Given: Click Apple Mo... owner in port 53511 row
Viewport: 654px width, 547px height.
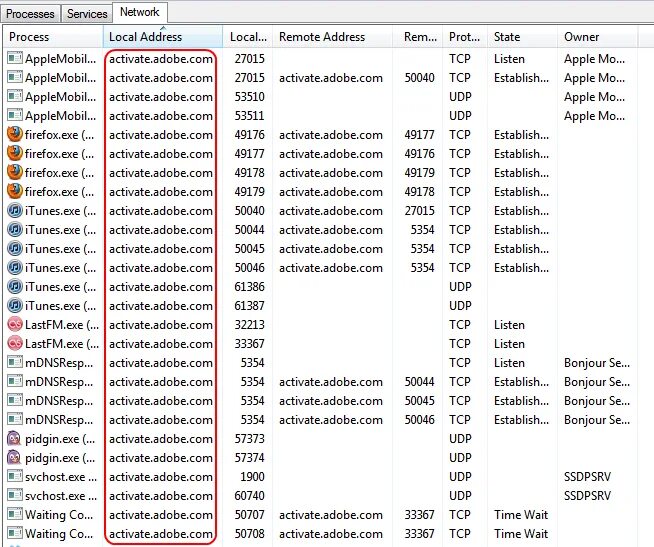Looking at the screenshot, I should click(x=594, y=116).
